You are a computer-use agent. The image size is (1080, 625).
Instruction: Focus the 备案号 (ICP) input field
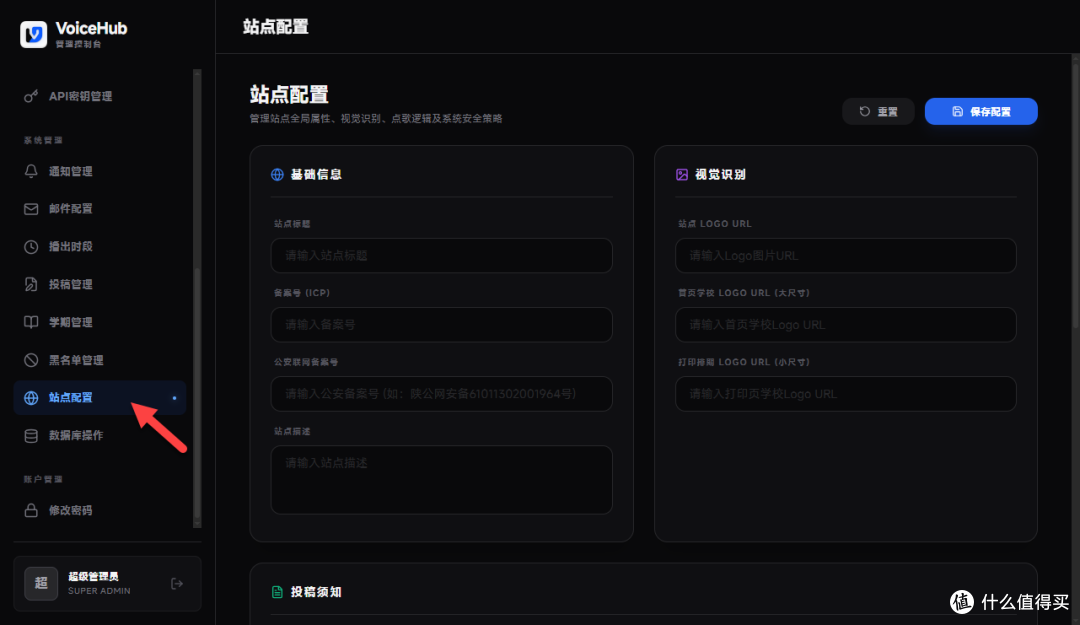coord(442,325)
